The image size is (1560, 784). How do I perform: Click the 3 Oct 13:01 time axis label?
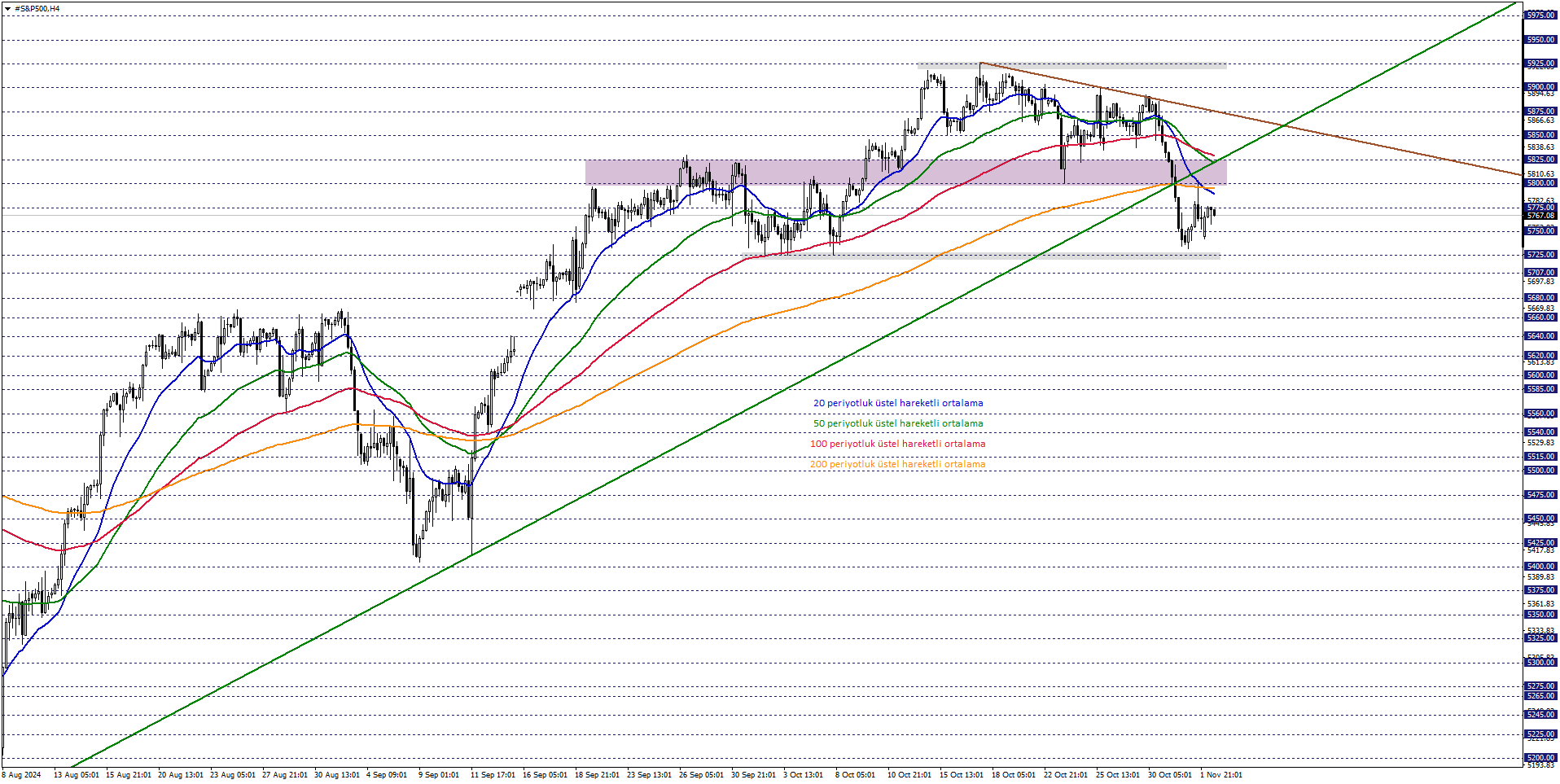click(x=804, y=775)
